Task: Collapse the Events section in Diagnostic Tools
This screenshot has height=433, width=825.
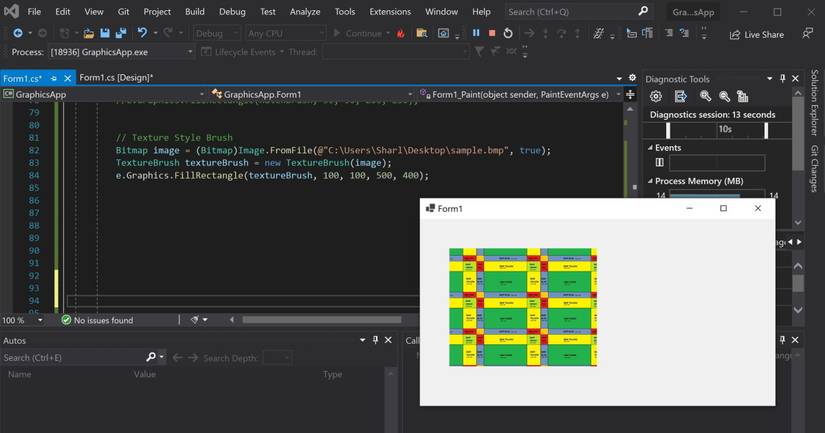Action: coord(651,146)
